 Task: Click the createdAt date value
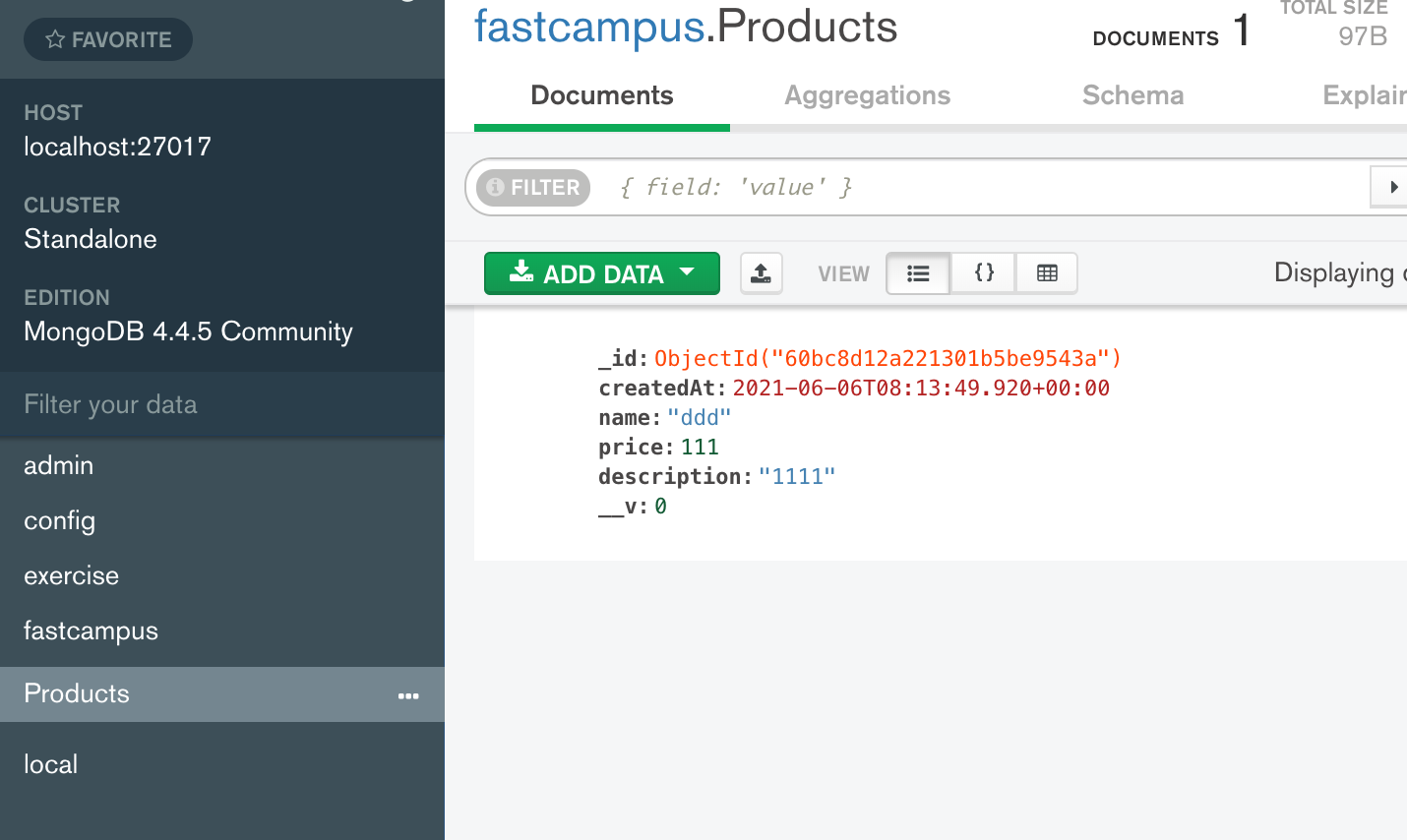(921, 388)
